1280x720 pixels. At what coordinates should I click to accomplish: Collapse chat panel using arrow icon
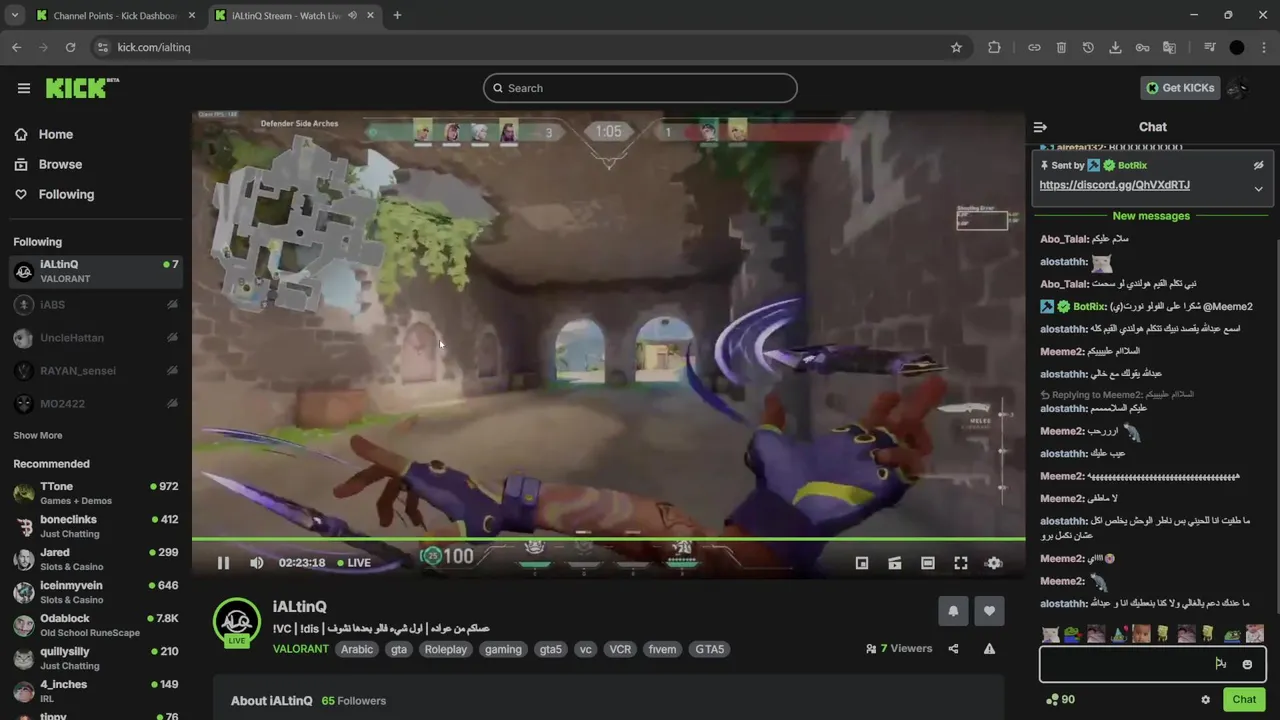coord(1040,127)
